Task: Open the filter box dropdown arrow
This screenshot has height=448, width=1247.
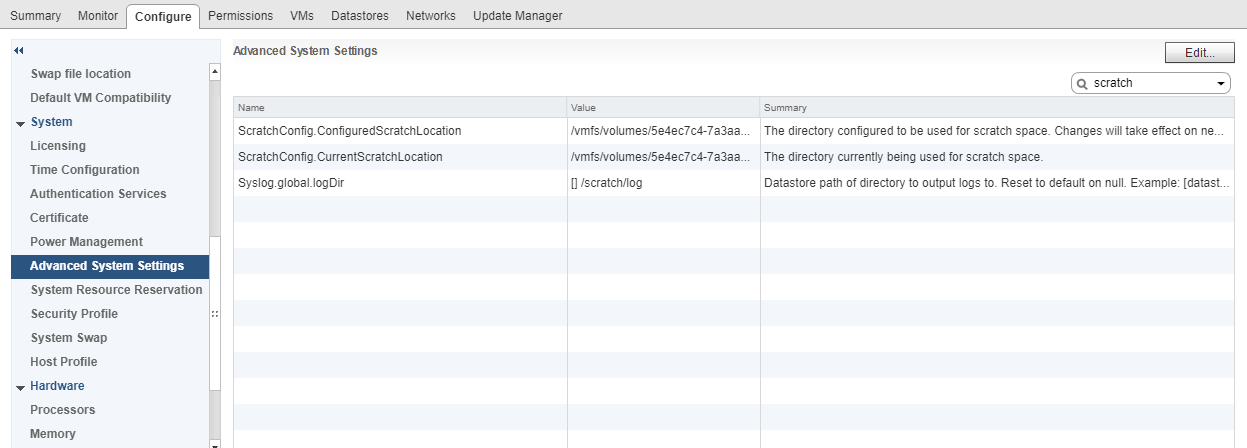Action: [x=1222, y=84]
